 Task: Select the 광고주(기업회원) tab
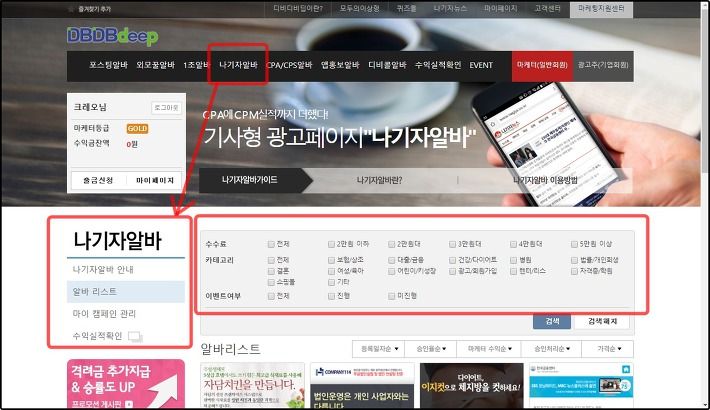point(603,65)
